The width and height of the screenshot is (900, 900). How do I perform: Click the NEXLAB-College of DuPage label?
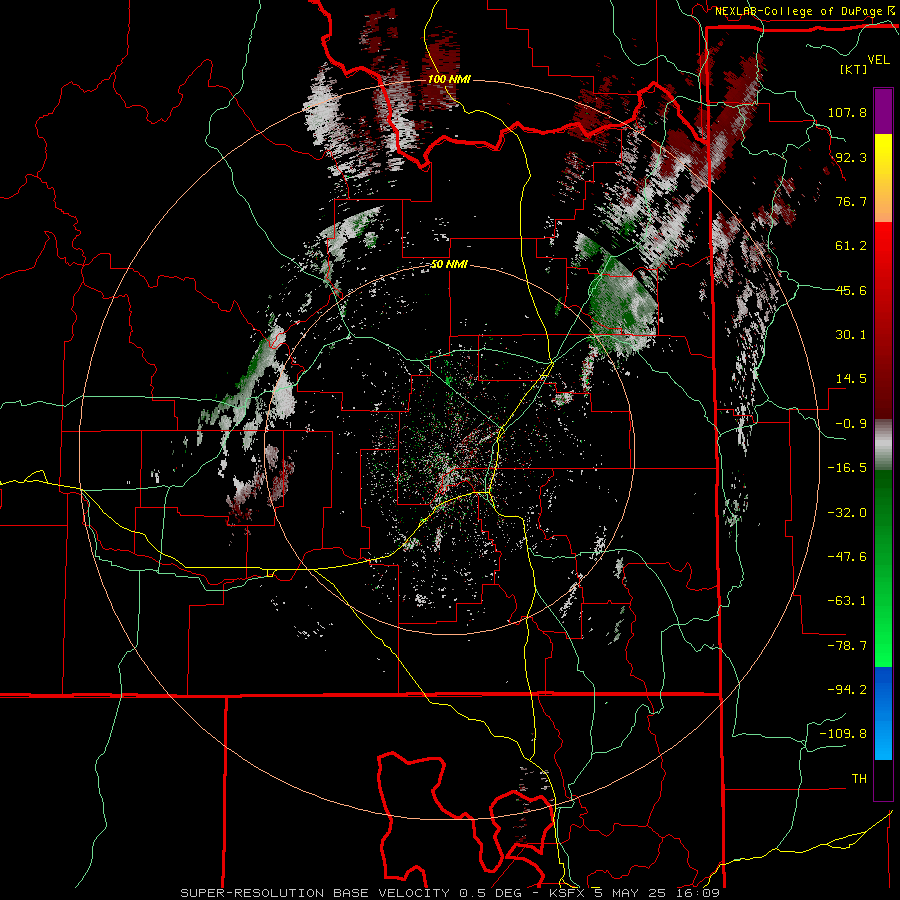pyautogui.click(x=799, y=11)
